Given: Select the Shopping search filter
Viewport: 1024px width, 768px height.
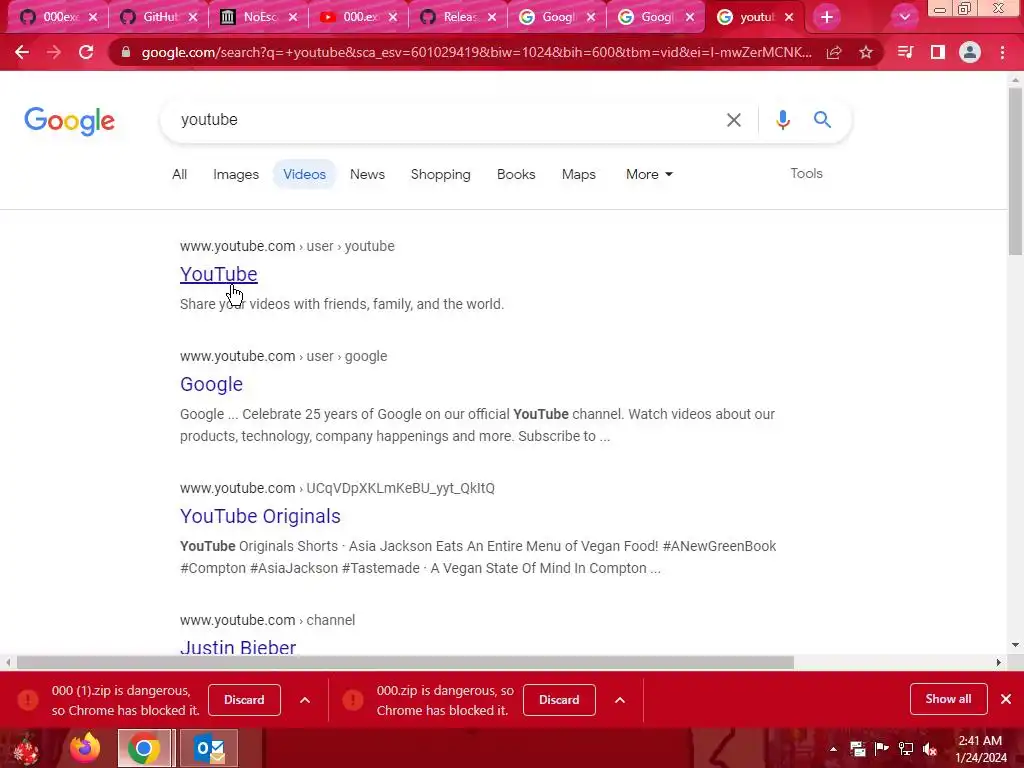Looking at the screenshot, I should (x=440, y=174).
